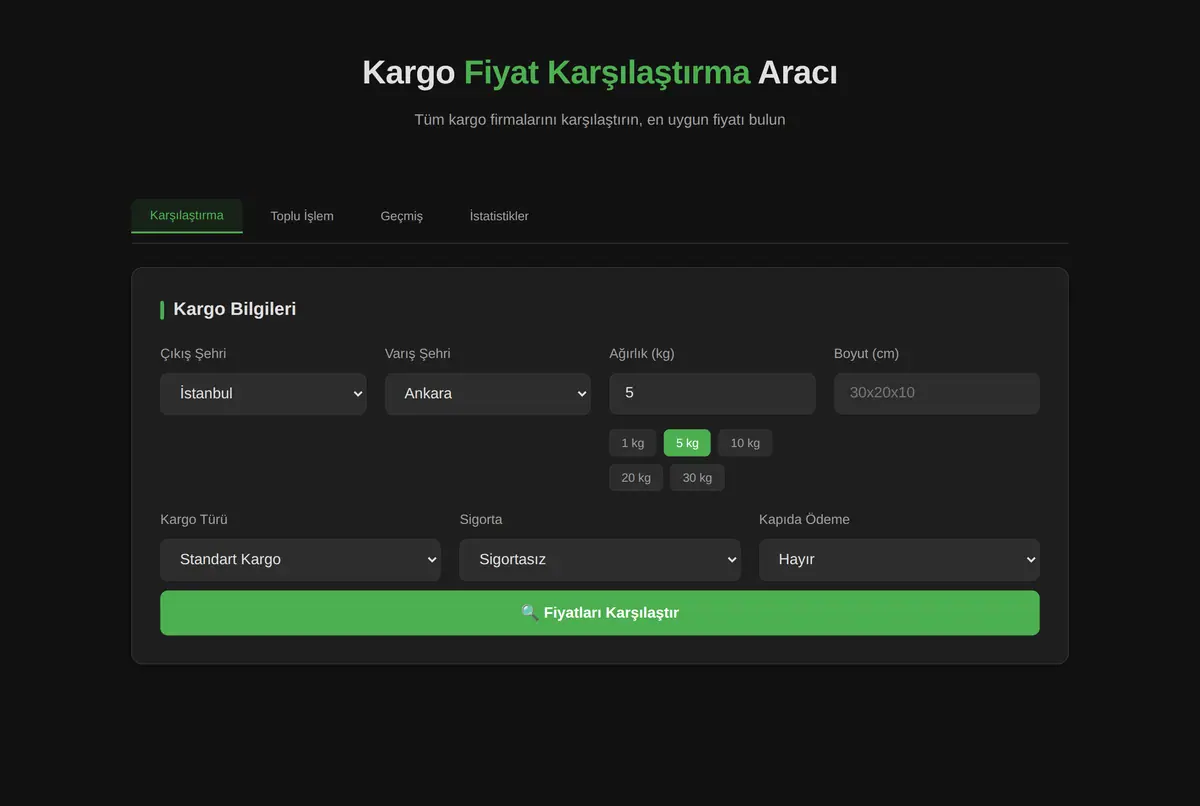The image size is (1200, 806).
Task: Click the Boyut (cm) label
Action: (866, 354)
